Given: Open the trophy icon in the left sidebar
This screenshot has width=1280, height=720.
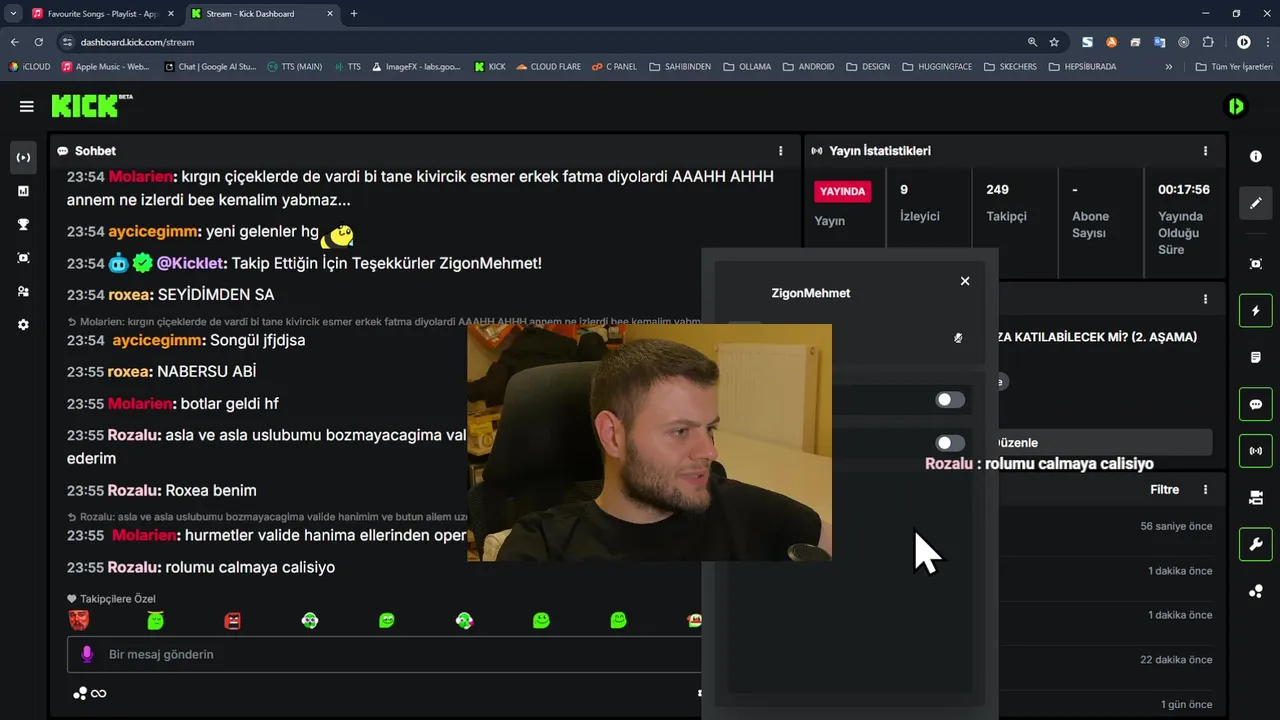Looking at the screenshot, I should point(23,224).
